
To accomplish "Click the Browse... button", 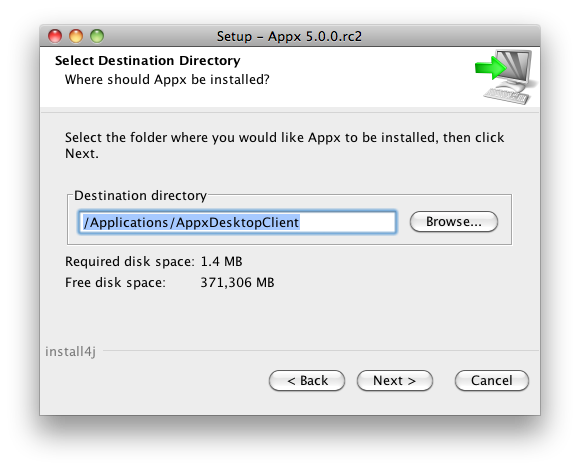I will pyautogui.click(x=453, y=222).
